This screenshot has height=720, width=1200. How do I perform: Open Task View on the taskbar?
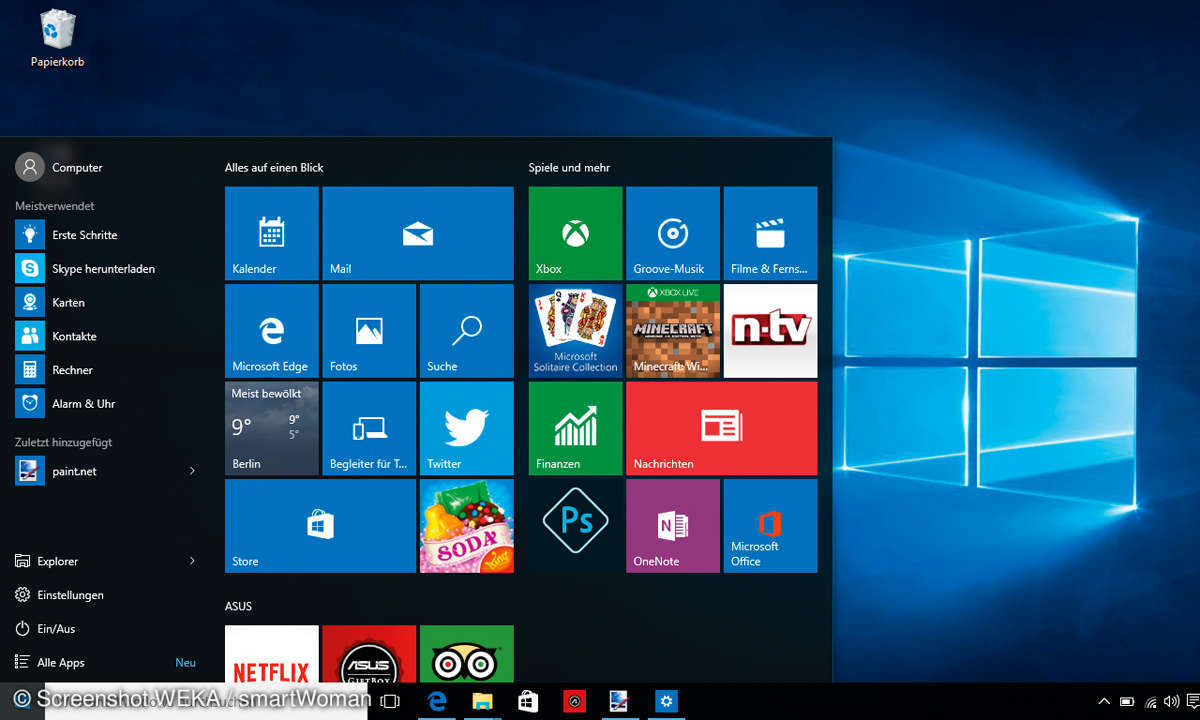tap(391, 702)
